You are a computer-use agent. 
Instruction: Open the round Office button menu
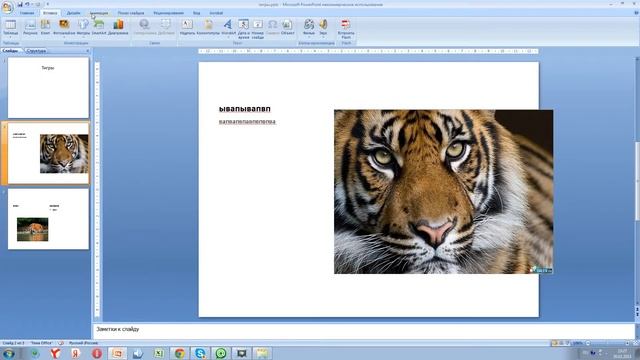tap(7, 7)
